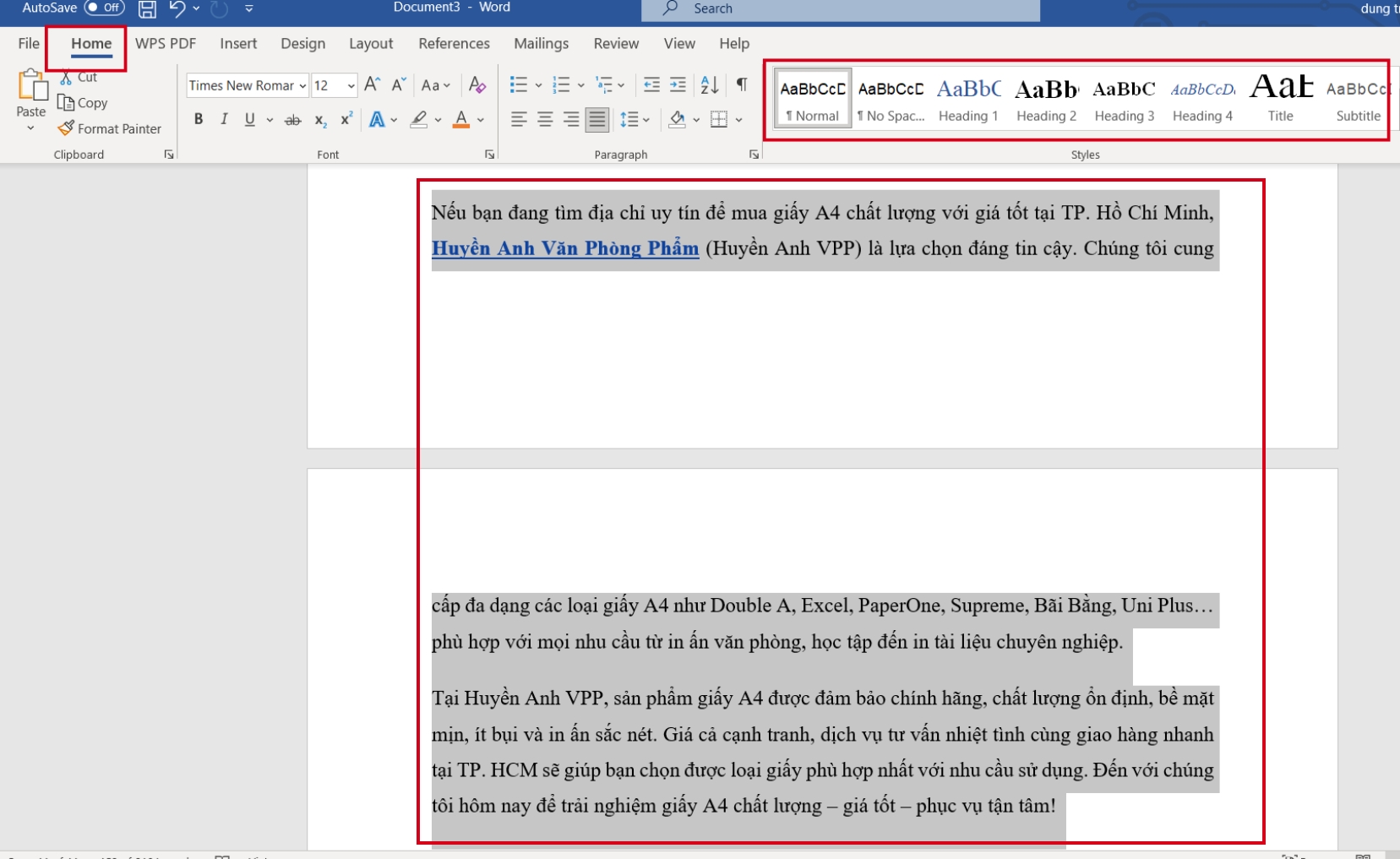The image size is (1400, 859).
Task: Apply the Heading 2 style
Action: (1046, 99)
